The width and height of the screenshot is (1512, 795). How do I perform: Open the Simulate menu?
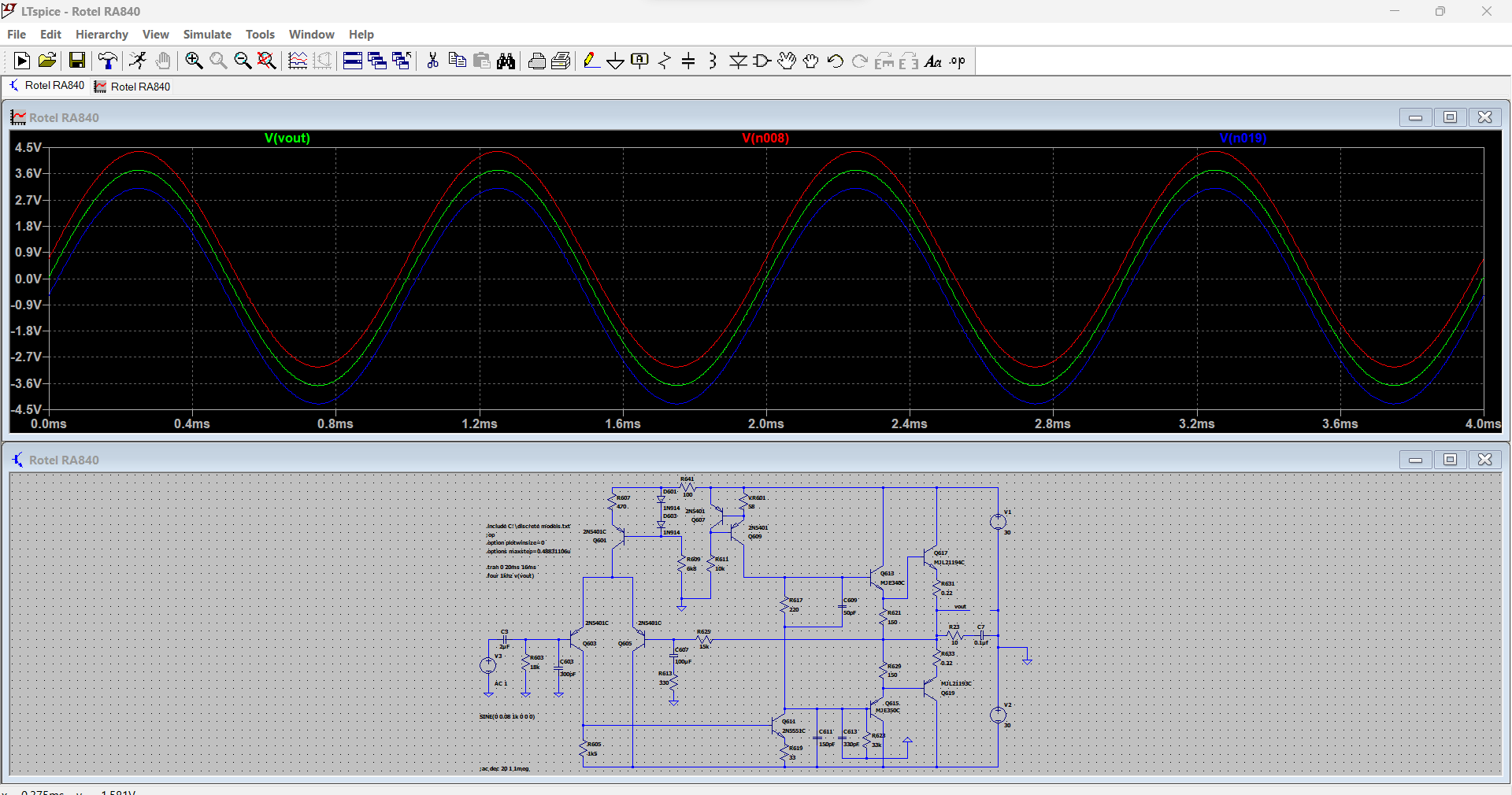click(207, 35)
